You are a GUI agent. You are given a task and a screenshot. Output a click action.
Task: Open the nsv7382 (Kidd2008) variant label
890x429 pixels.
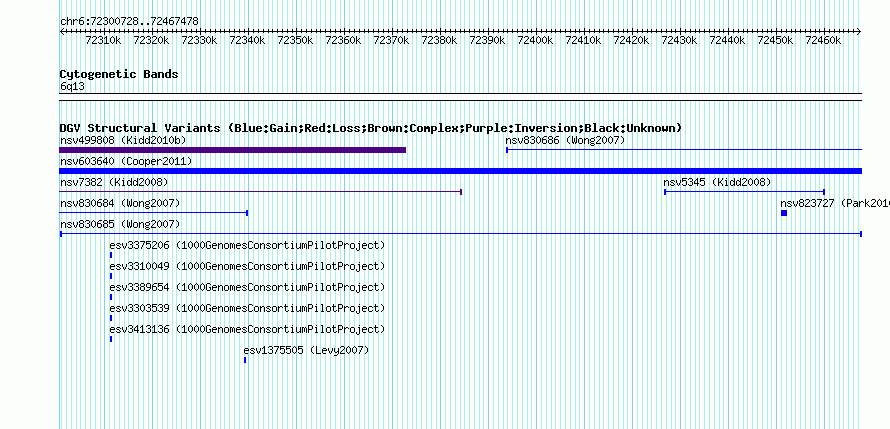pyautogui.click(x=114, y=182)
